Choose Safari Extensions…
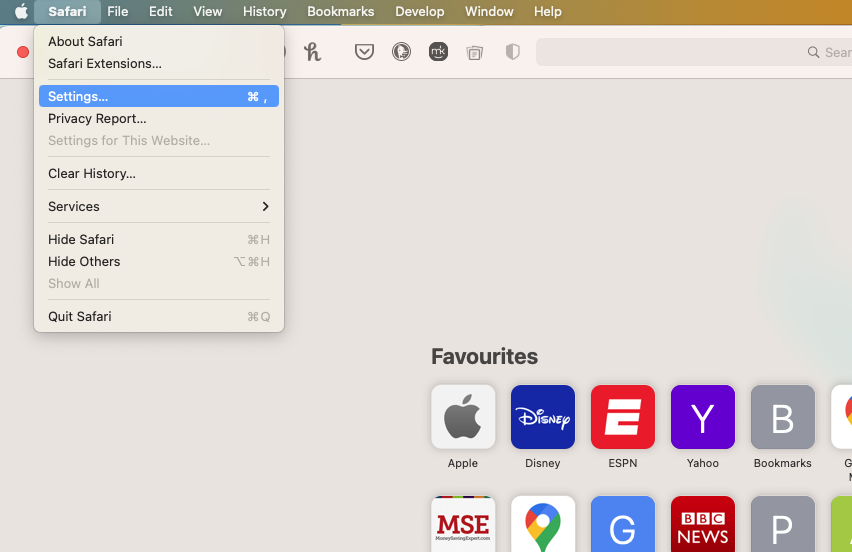This screenshot has width=852, height=552. [159, 64]
